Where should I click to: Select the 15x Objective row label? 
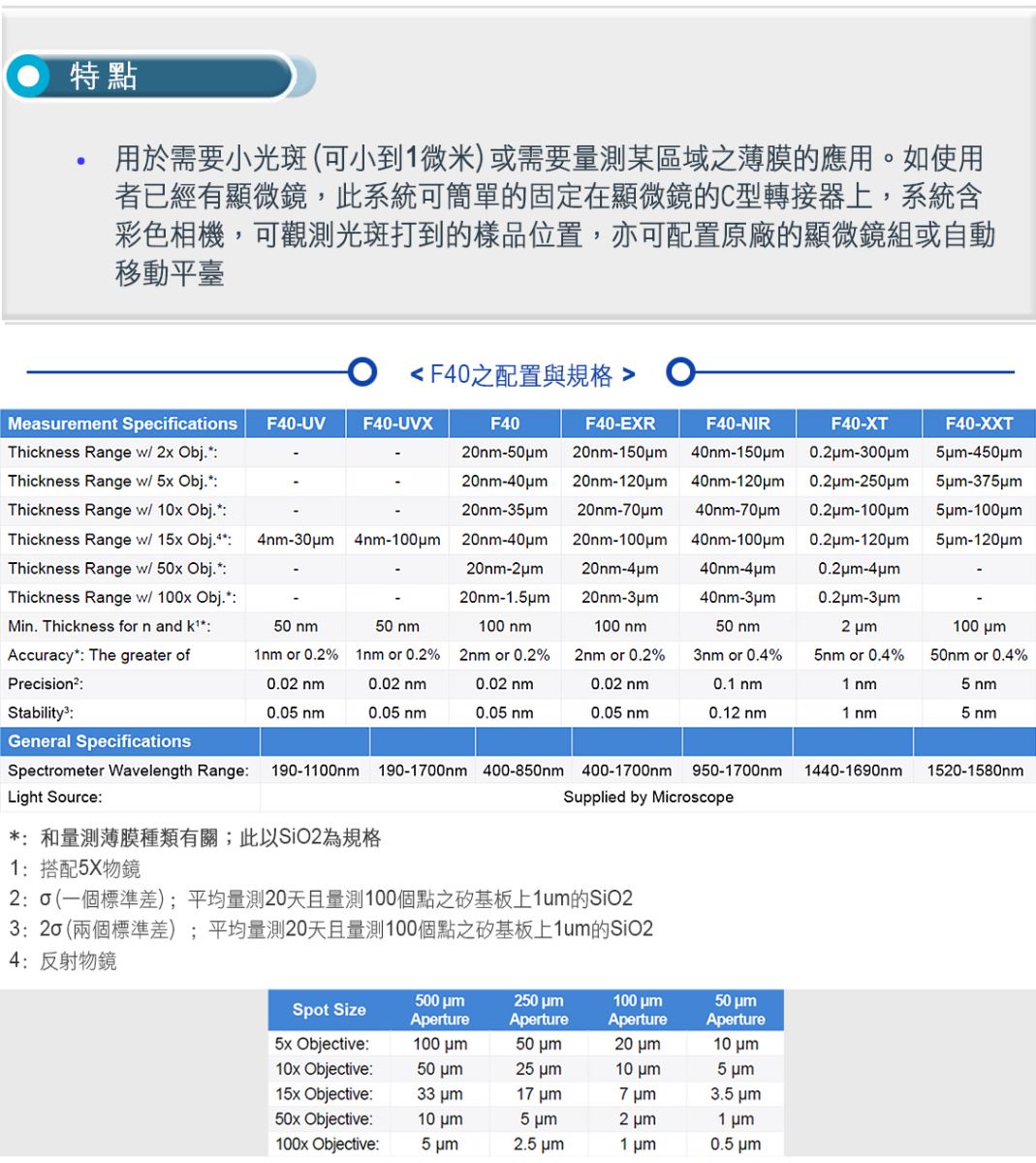point(325,1095)
